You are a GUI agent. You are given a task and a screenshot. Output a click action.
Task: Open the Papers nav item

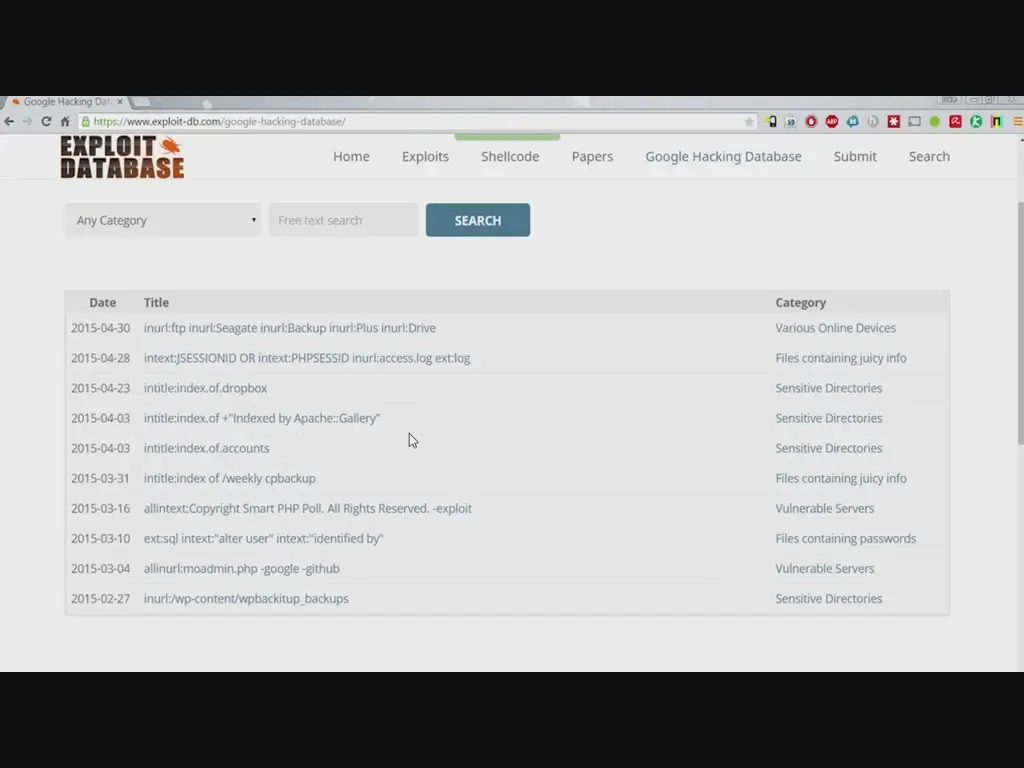click(592, 157)
